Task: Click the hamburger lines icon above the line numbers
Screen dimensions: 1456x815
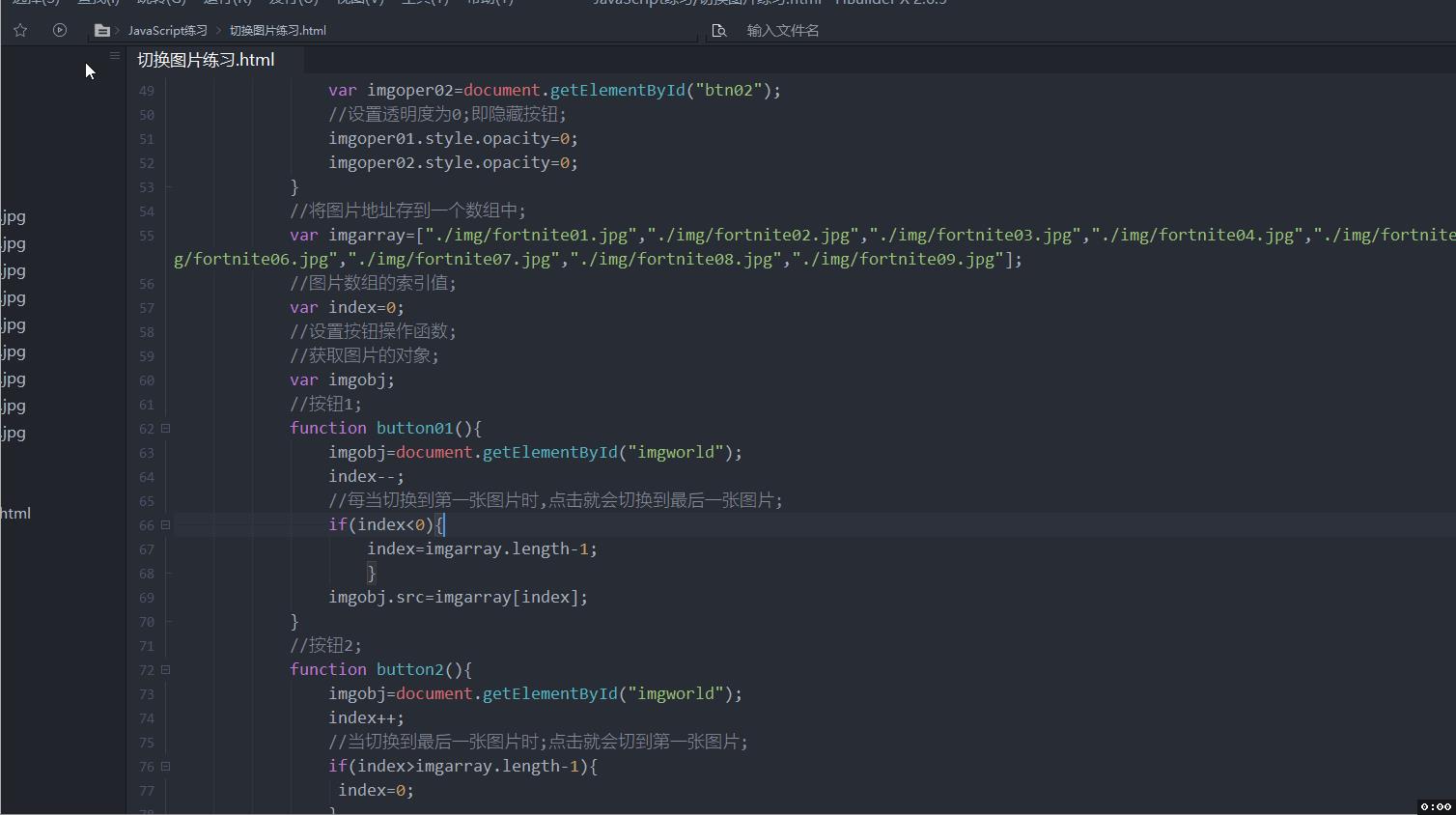Action: 115,56
